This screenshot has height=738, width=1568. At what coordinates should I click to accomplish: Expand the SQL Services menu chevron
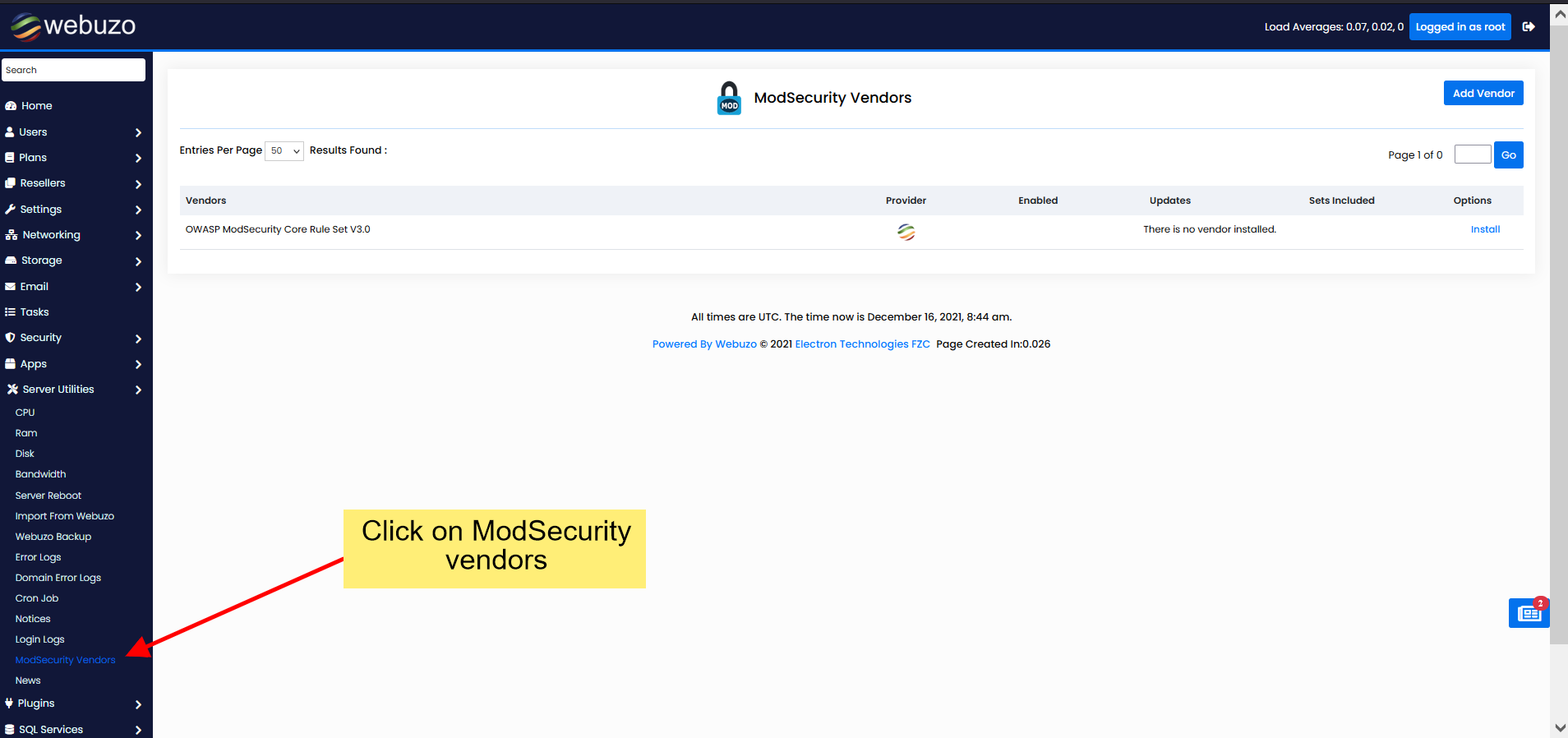coord(138,730)
